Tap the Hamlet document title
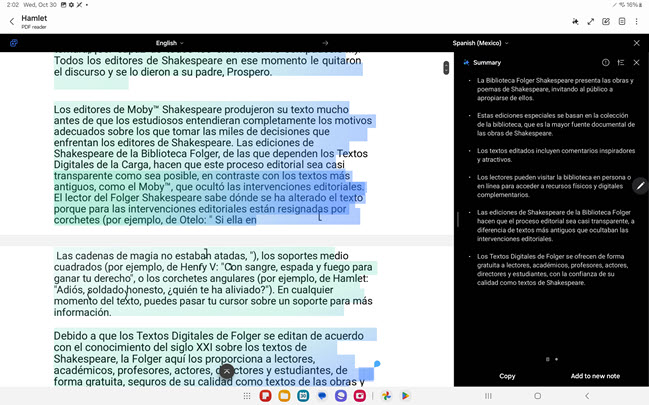The height and width of the screenshot is (405, 649). 34,18
